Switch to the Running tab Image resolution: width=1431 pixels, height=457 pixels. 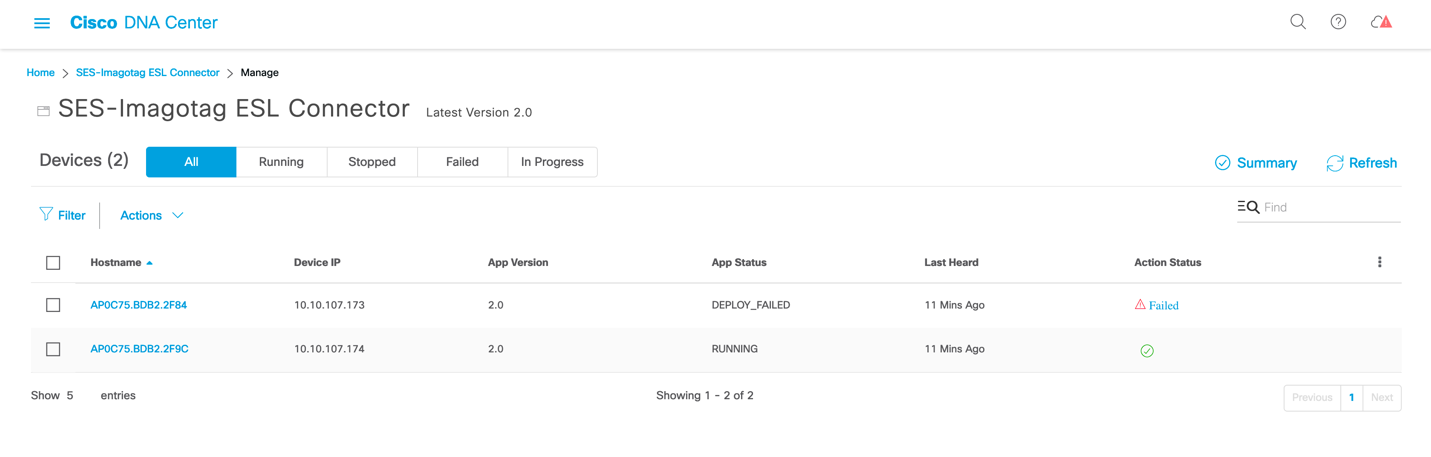click(x=281, y=162)
